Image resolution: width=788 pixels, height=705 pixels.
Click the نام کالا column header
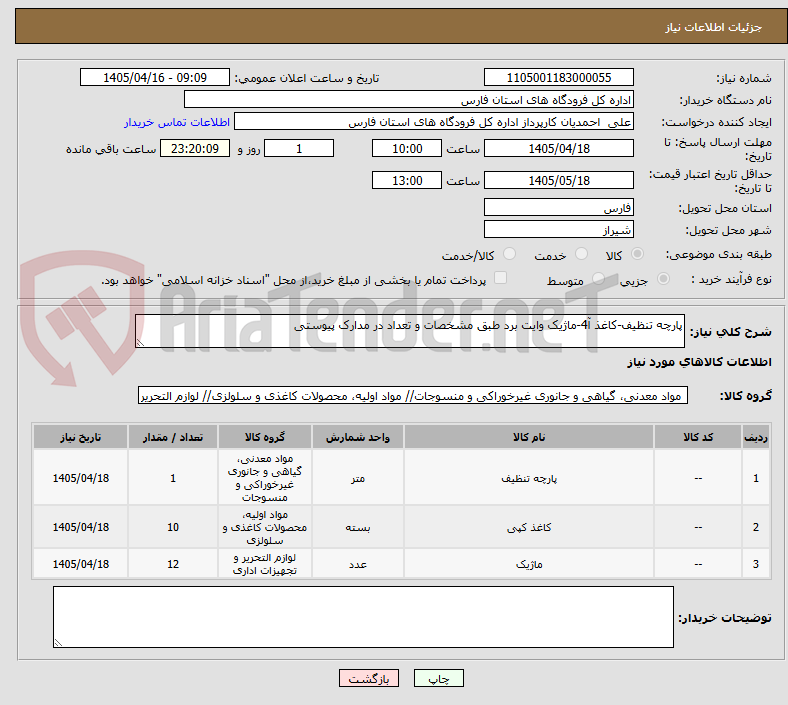click(529, 437)
